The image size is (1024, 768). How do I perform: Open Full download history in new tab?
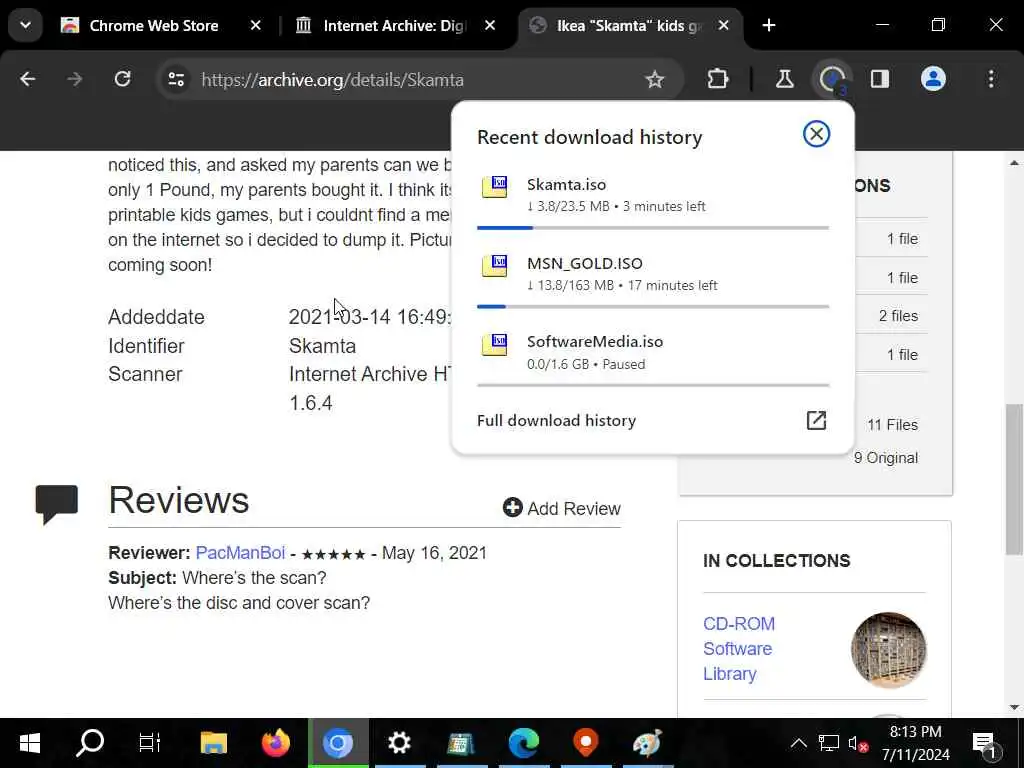(x=816, y=420)
